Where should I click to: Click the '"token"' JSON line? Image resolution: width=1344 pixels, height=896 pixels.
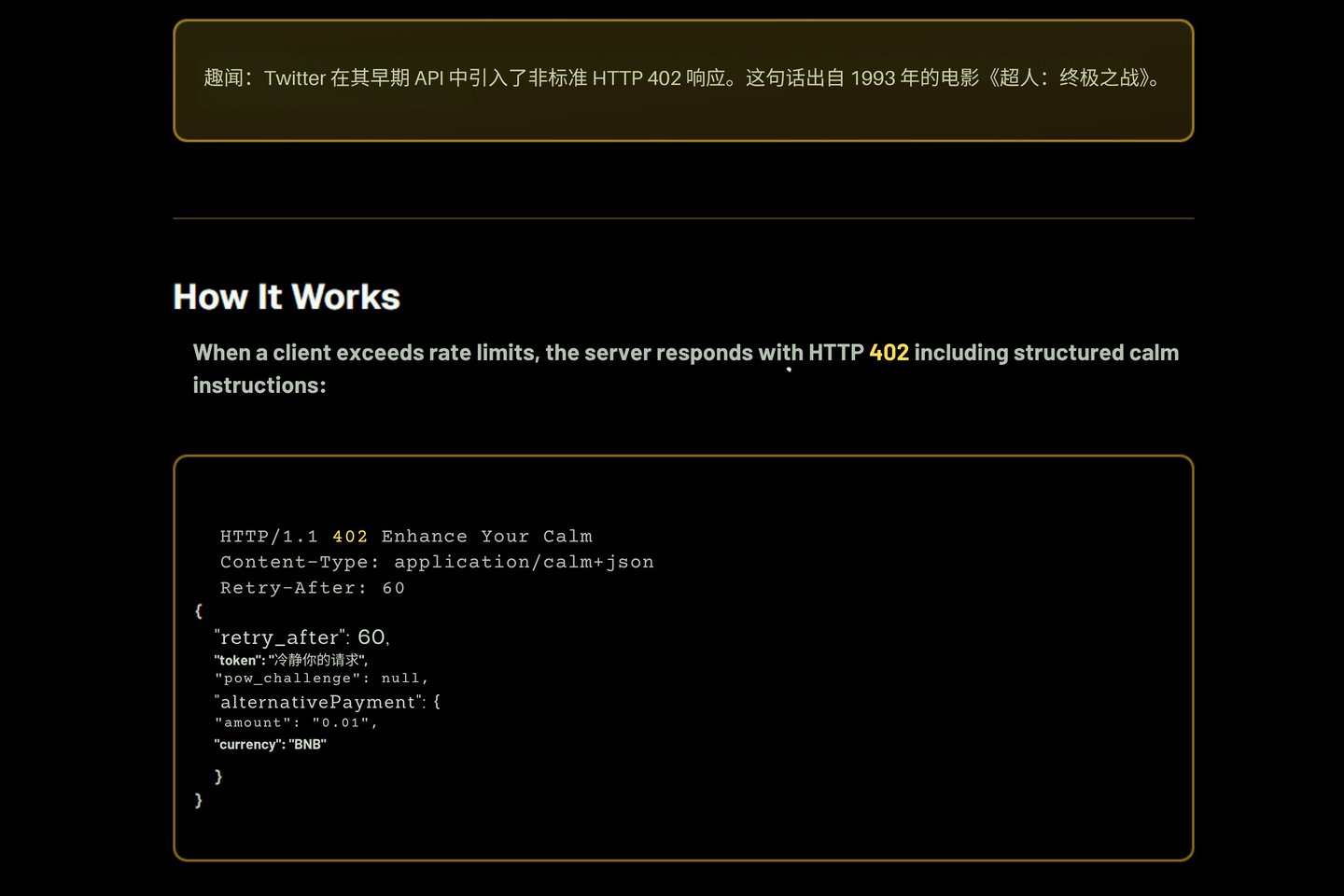click(x=291, y=660)
